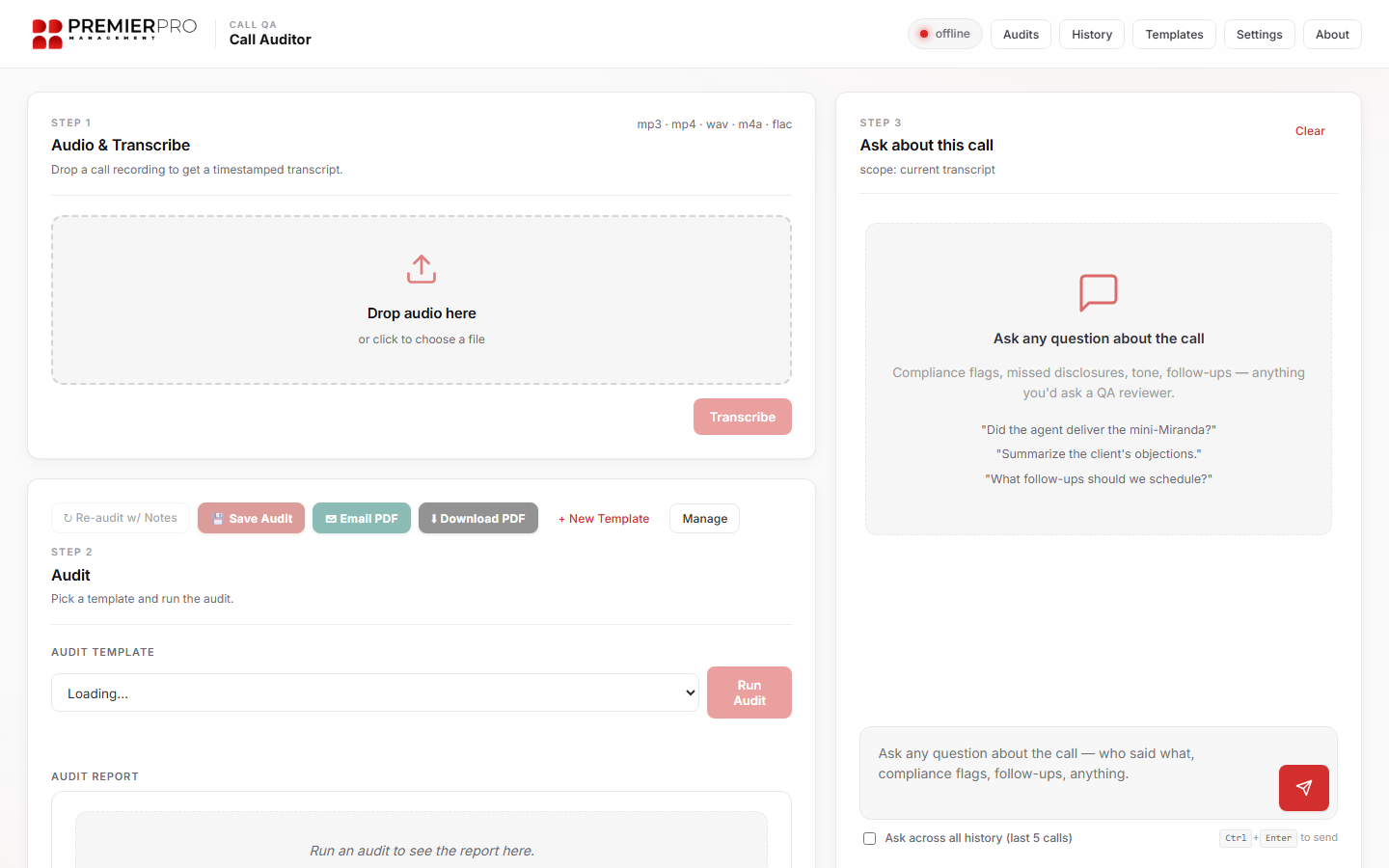The height and width of the screenshot is (868, 1389).
Task: Open the Audit Template dropdown
Action: [375, 692]
